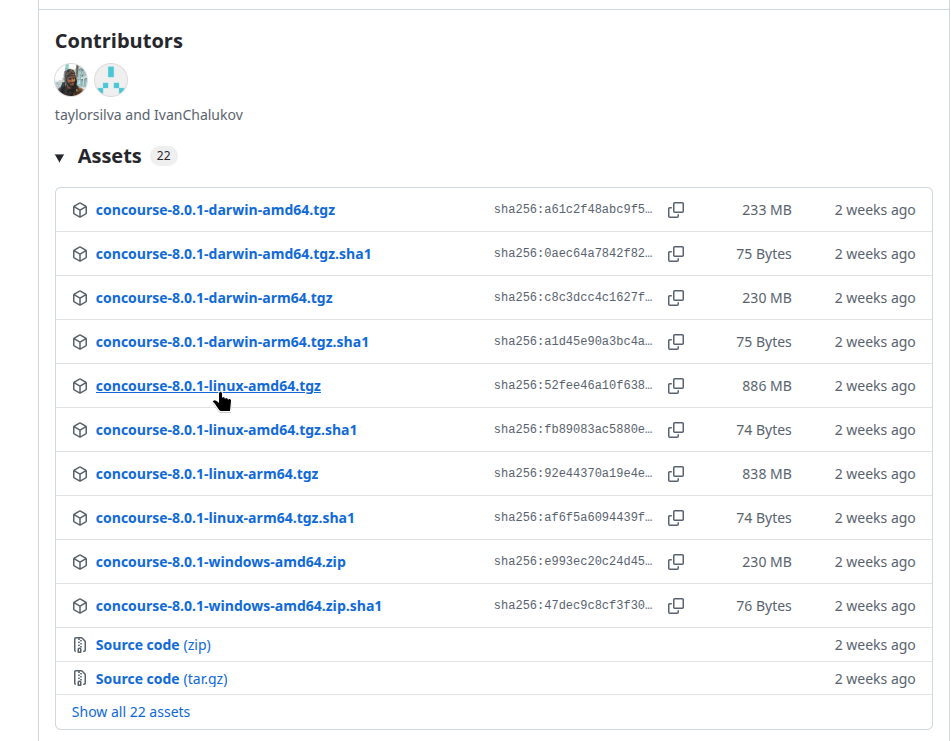This screenshot has width=951, height=741.
Task: Click the file icon beside Source code (zip)
Action: coord(81,645)
